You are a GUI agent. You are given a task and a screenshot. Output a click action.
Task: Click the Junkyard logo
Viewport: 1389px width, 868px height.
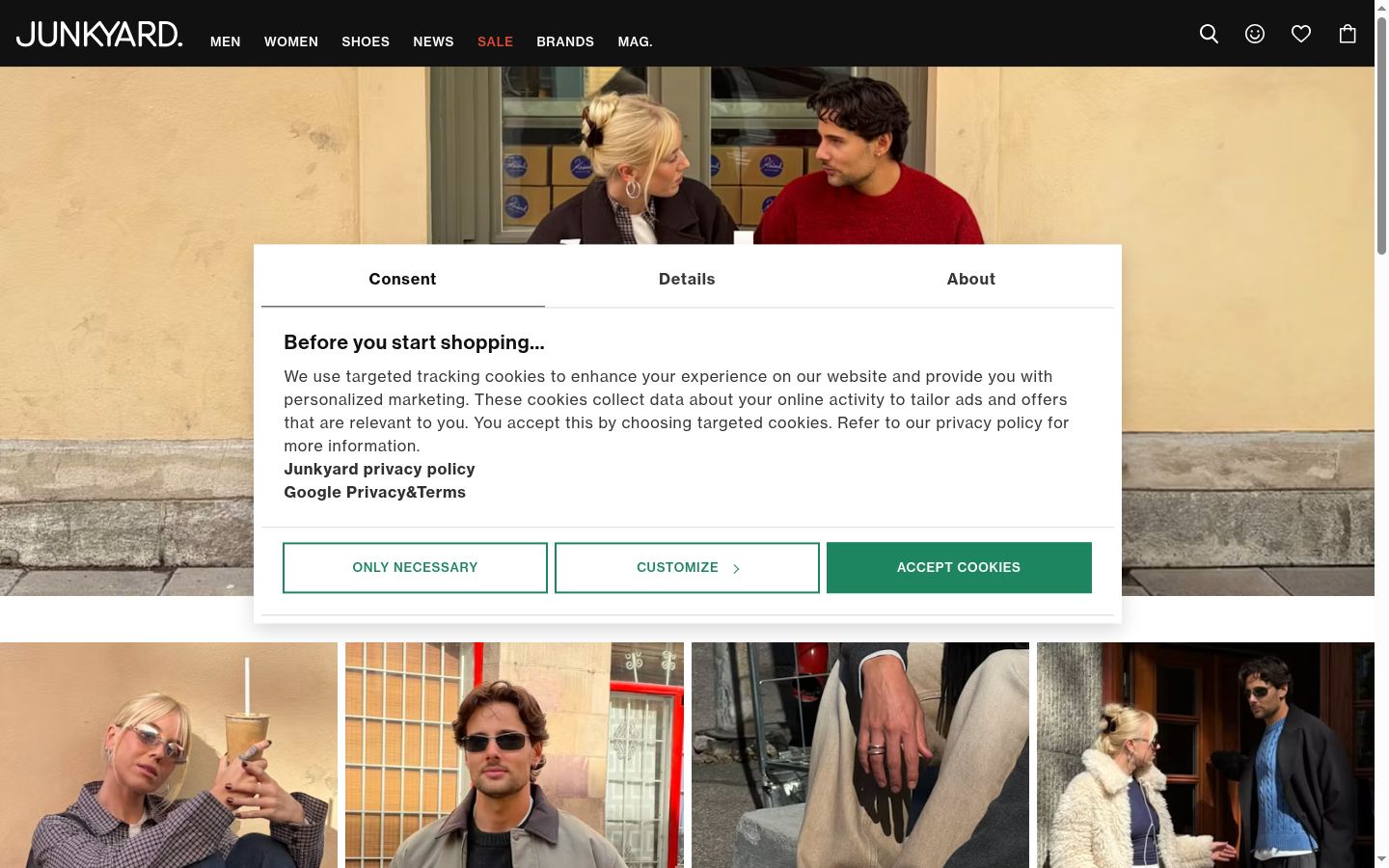coord(99,34)
